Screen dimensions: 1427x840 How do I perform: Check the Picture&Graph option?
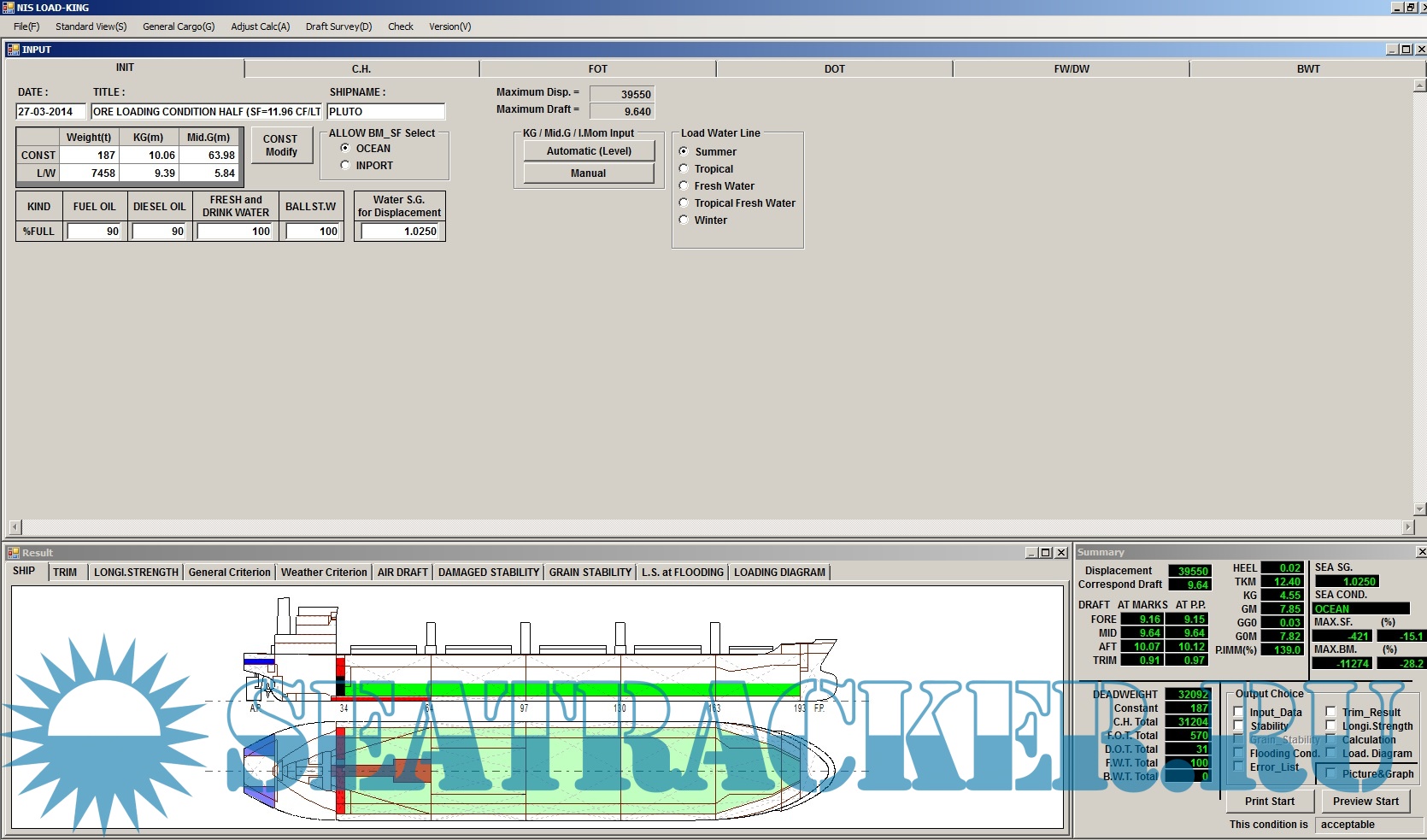coord(1330,773)
